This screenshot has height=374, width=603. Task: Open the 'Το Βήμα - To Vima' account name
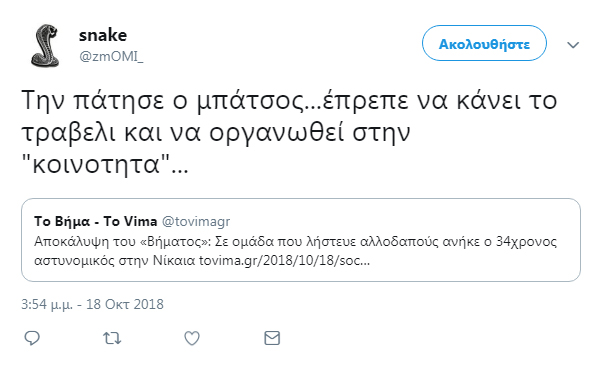click(x=95, y=221)
